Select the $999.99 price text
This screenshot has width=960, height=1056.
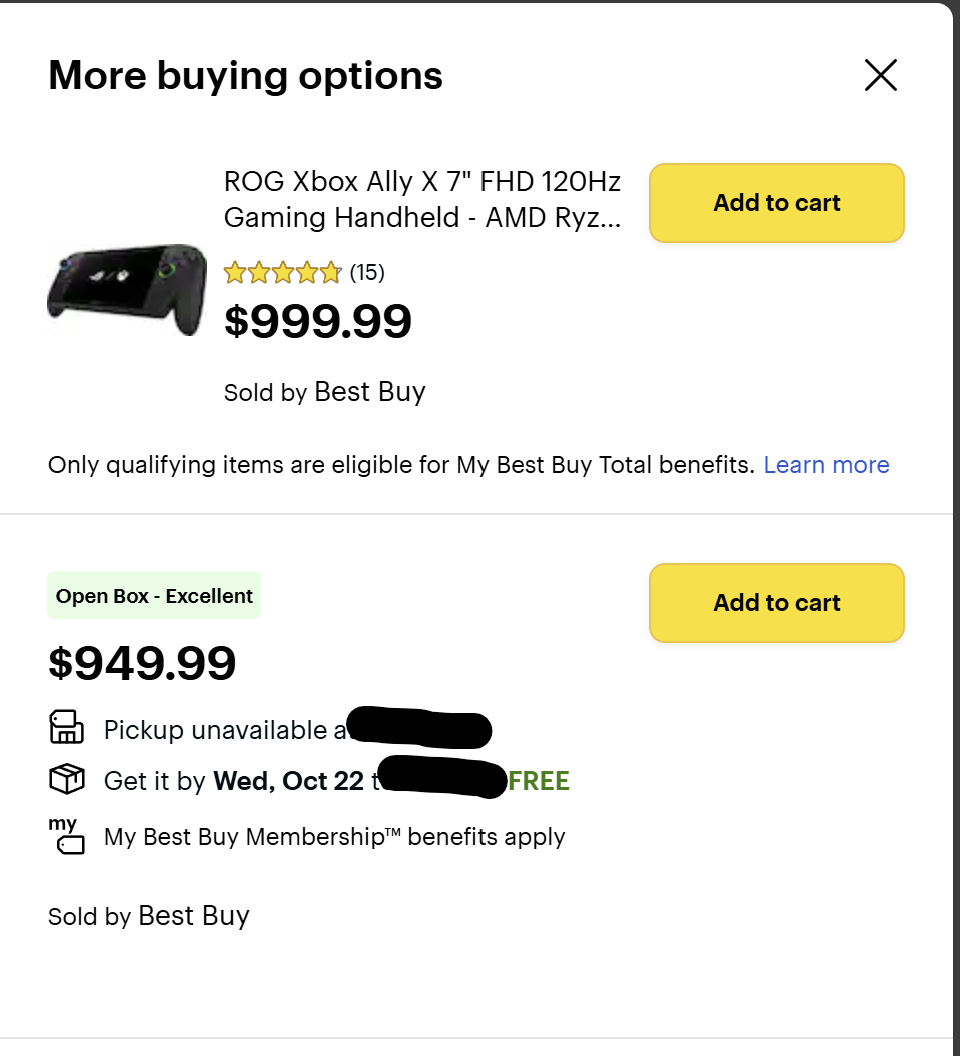[318, 322]
